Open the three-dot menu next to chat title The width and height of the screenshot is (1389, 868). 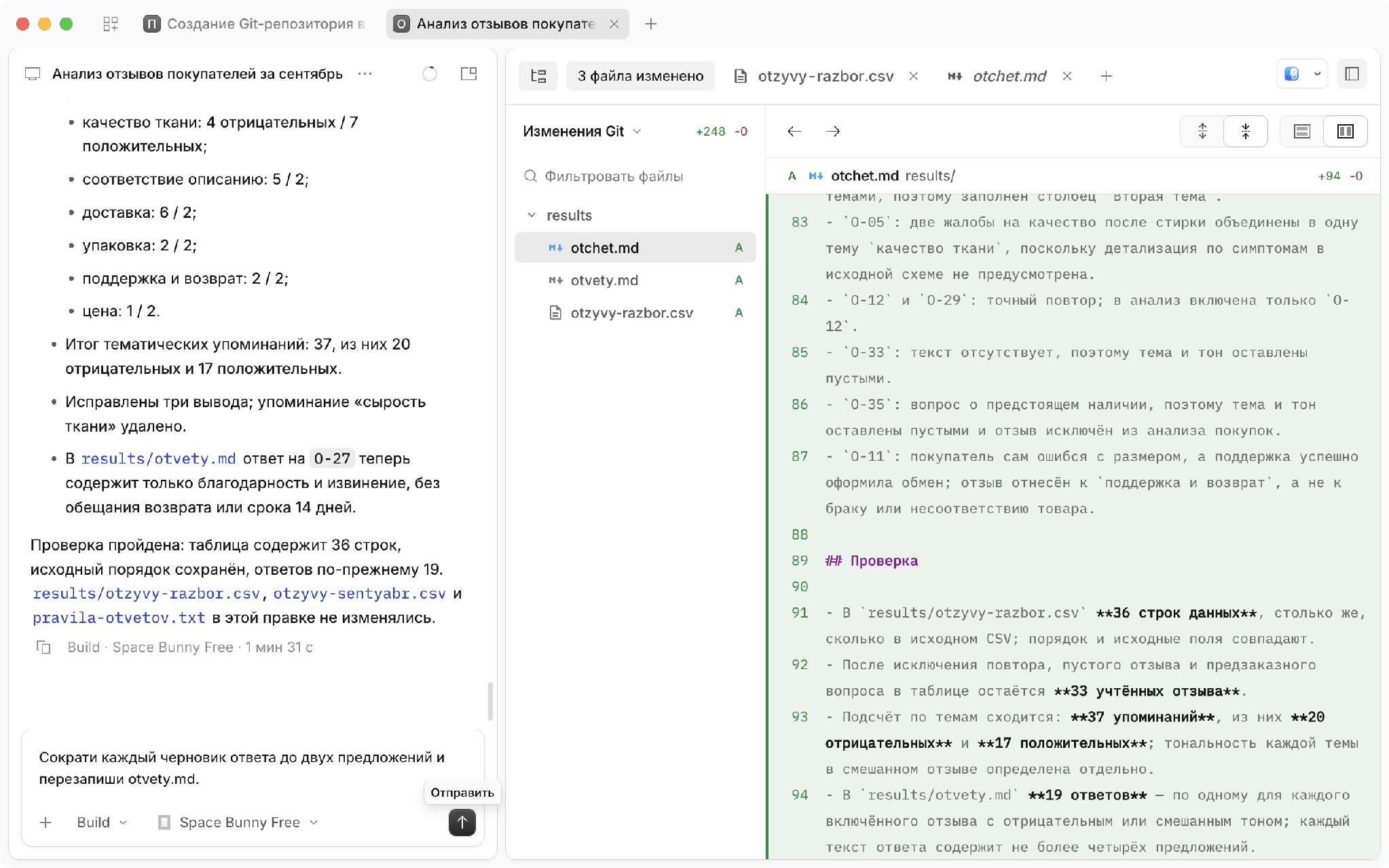click(x=365, y=74)
